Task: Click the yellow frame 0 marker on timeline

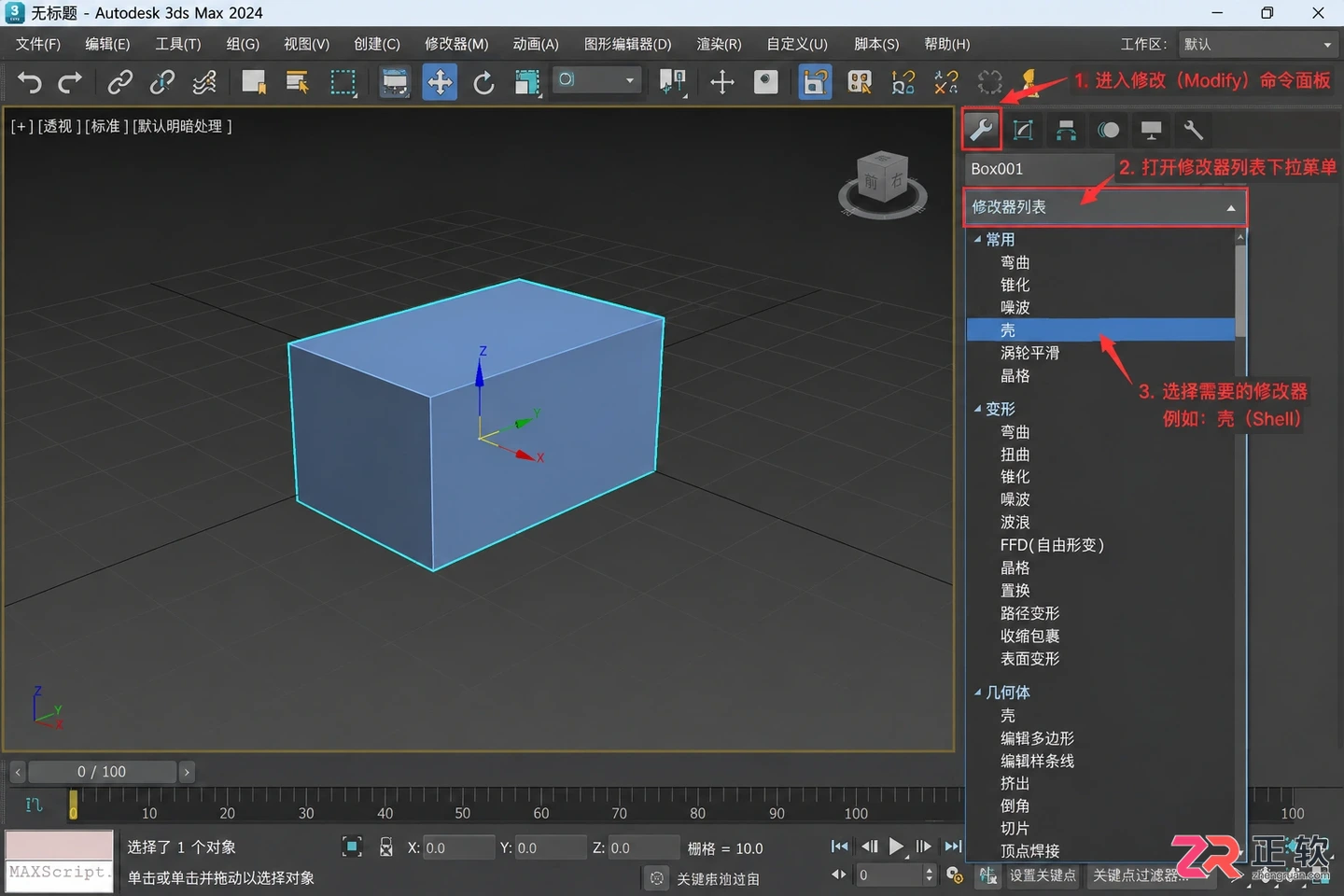Action: [73, 805]
